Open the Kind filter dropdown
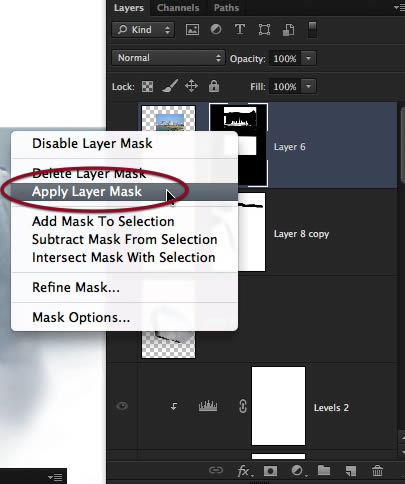The height and width of the screenshot is (484, 405). click(x=143, y=30)
